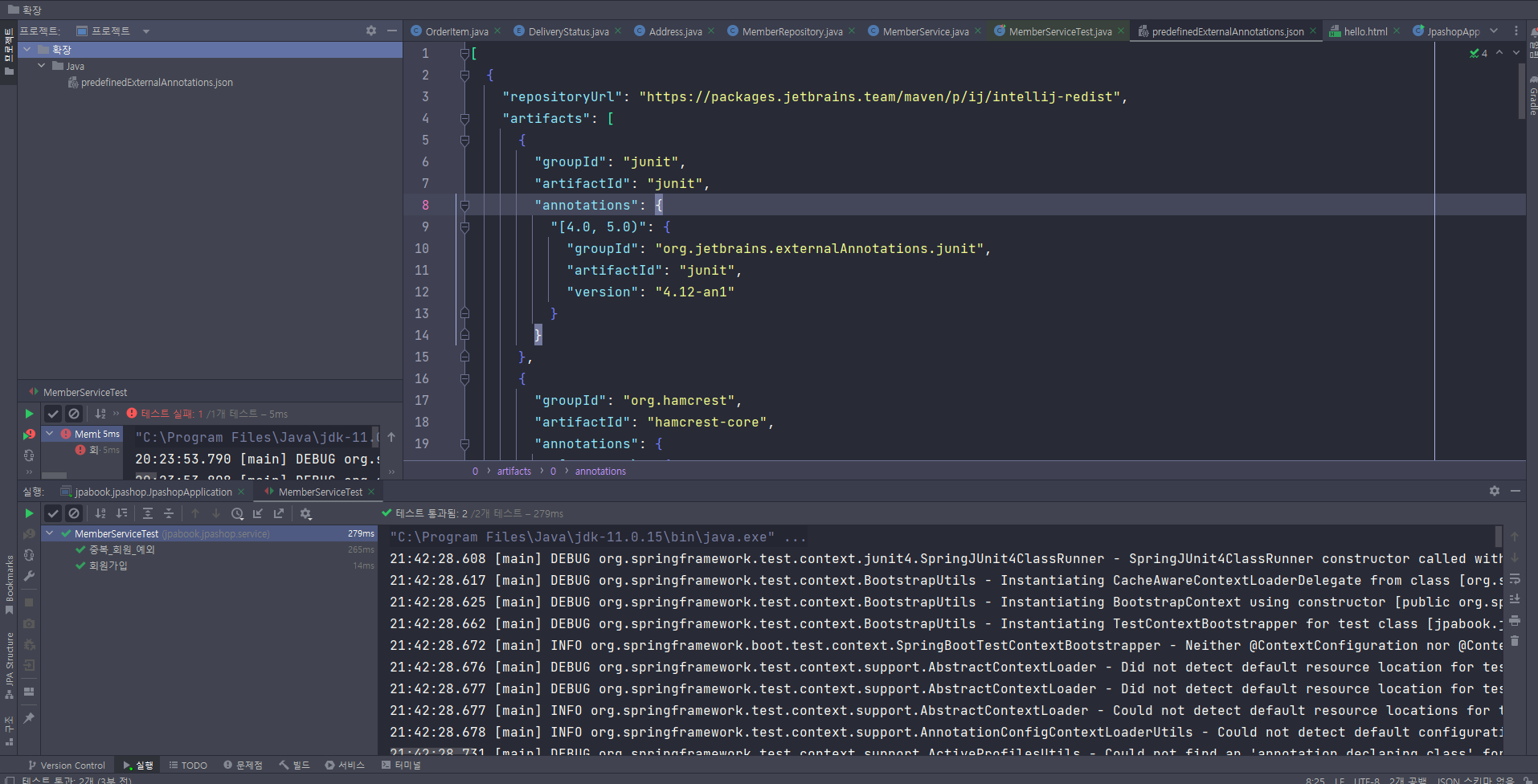
Task: Click the artifacts breadcrumb link
Action: pyautogui.click(x=513, y=472)
